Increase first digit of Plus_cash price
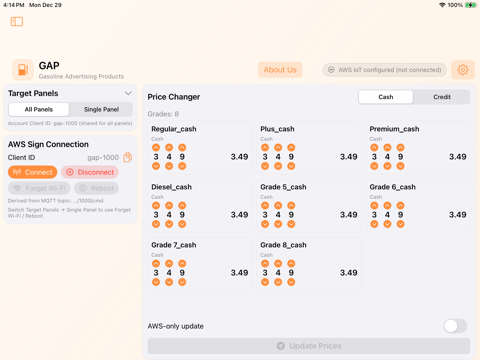 265,147
